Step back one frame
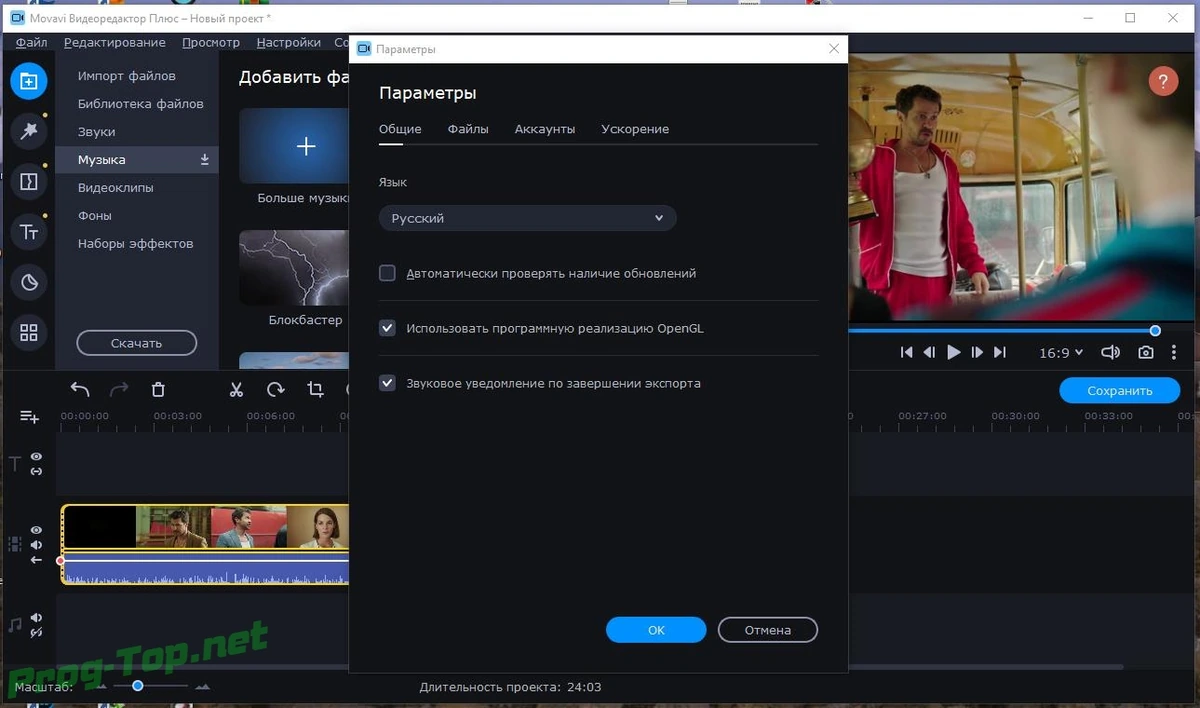1200x708 pixels. [929, 353]
